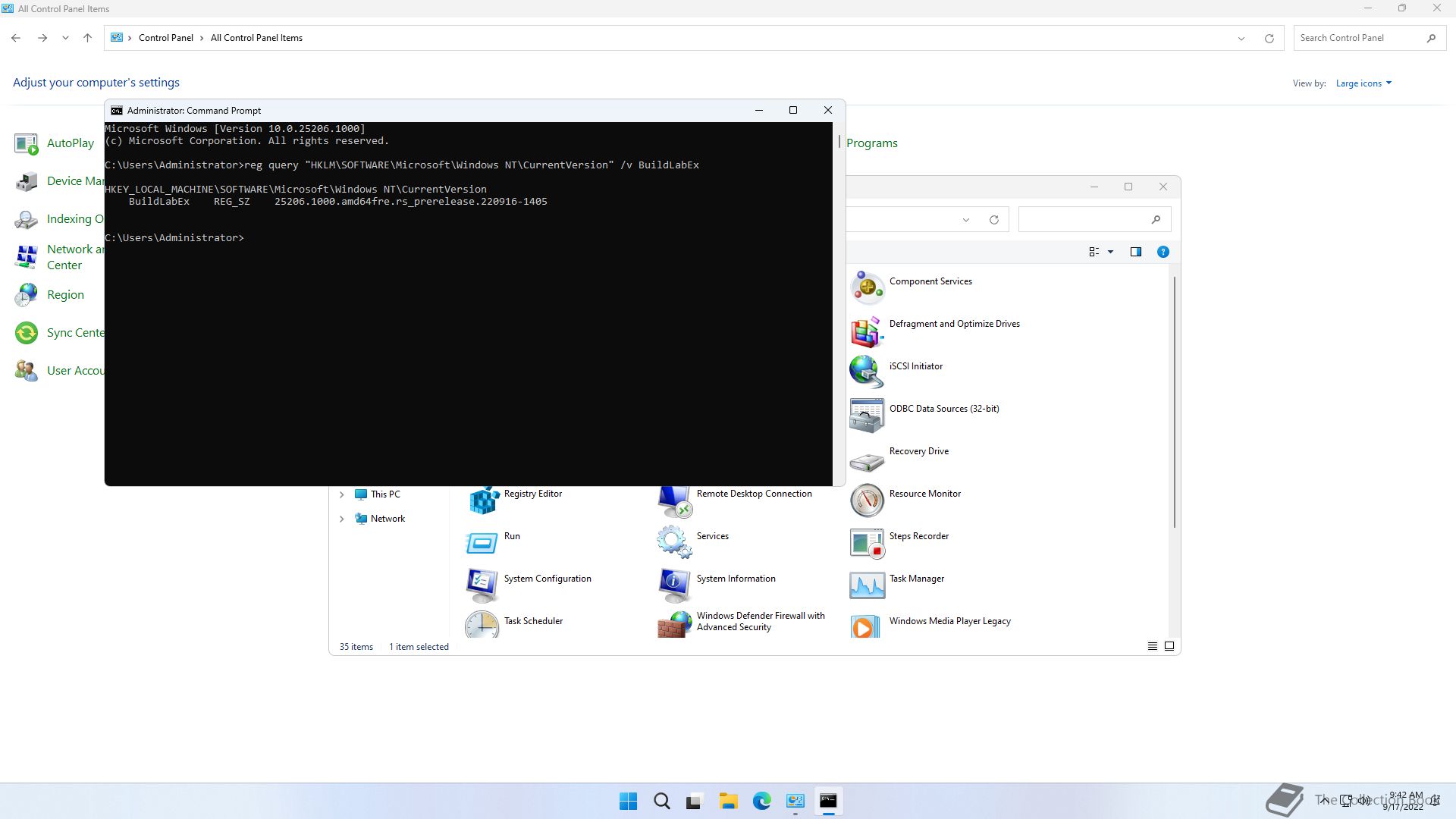
Task: Open File Explorer from taskbar
Action: click(x=728, y=802)
